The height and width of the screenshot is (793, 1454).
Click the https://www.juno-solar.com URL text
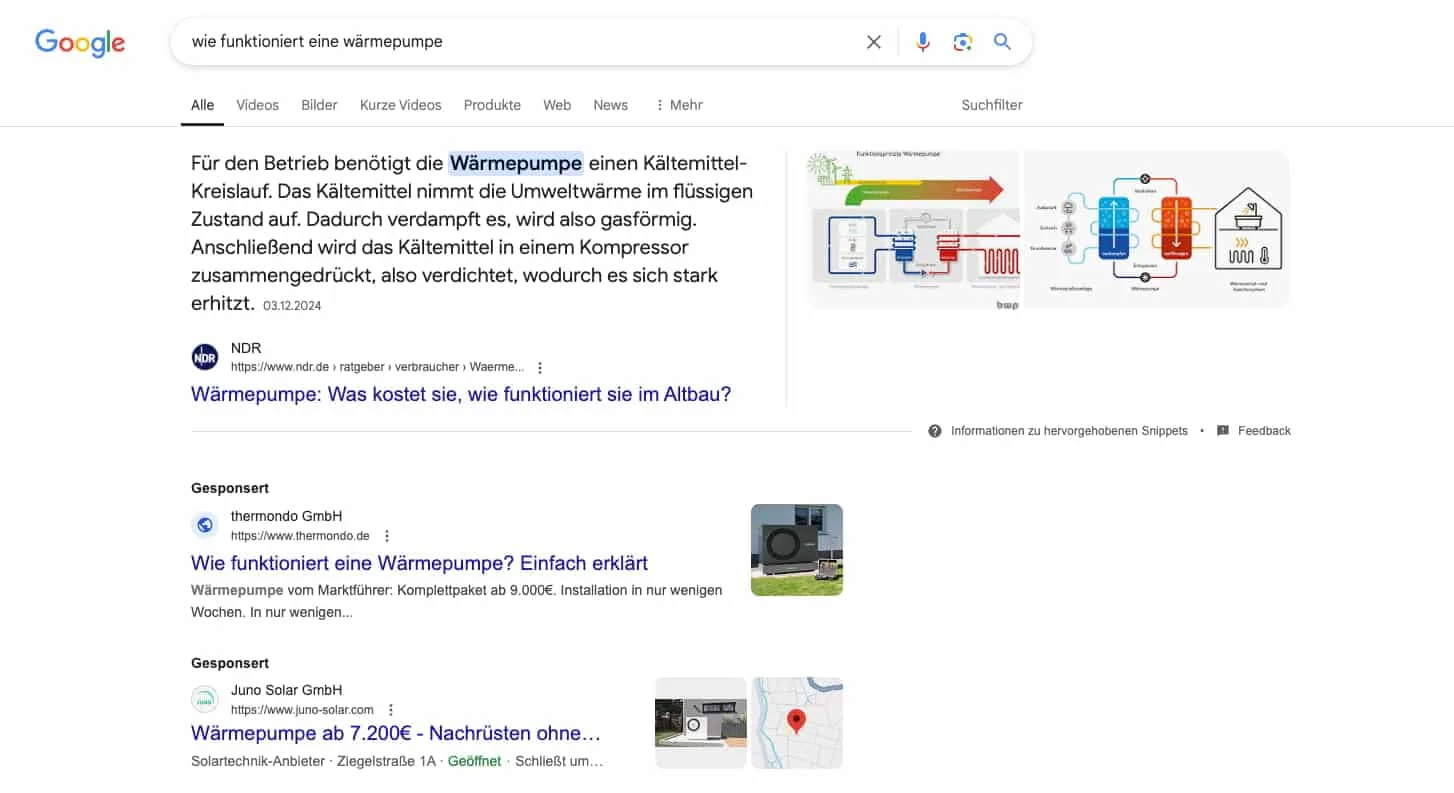pyautogui.click(x=302, y=710)
